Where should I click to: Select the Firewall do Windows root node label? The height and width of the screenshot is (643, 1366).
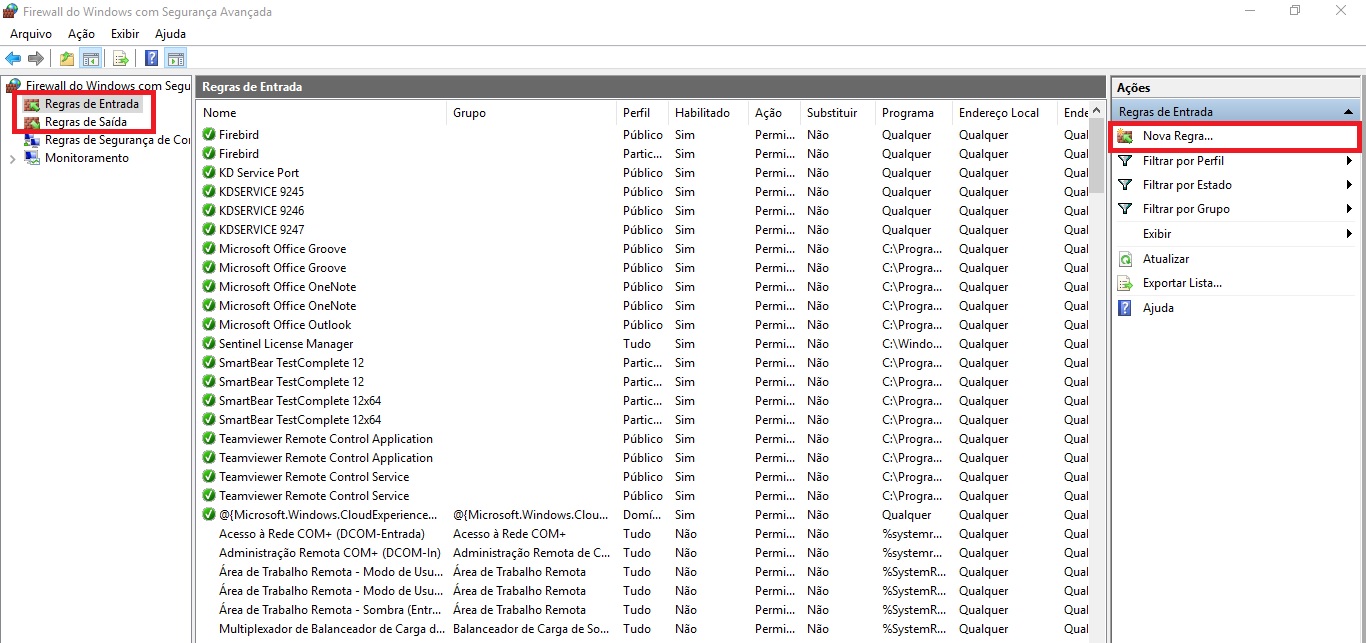click(108, 86)
